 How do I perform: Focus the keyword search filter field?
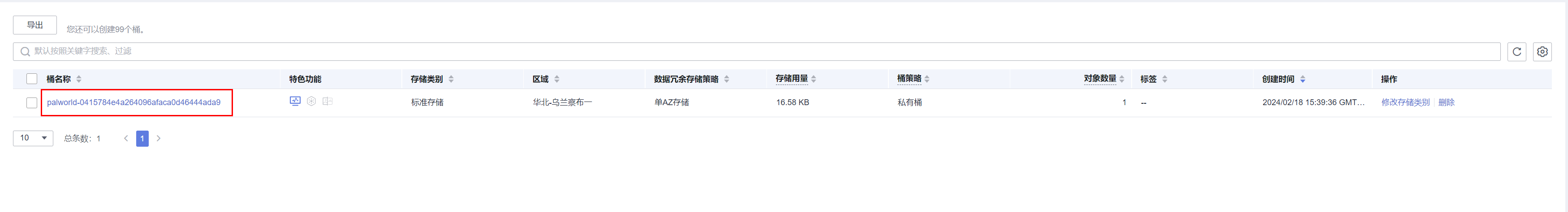coord(755,51)
